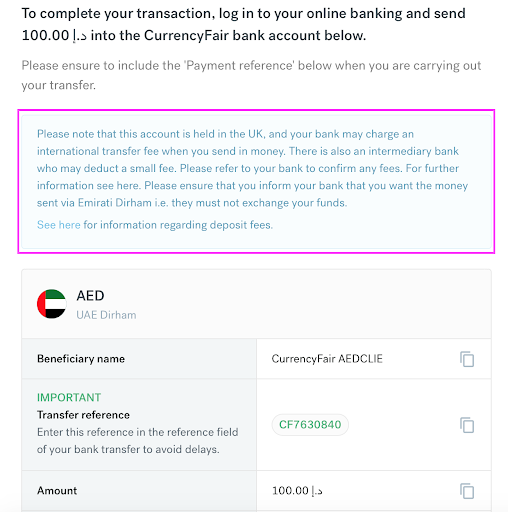Click the 'Amount' row label
The height and width of the screenshot is (512, 508).
click(57, 491)
